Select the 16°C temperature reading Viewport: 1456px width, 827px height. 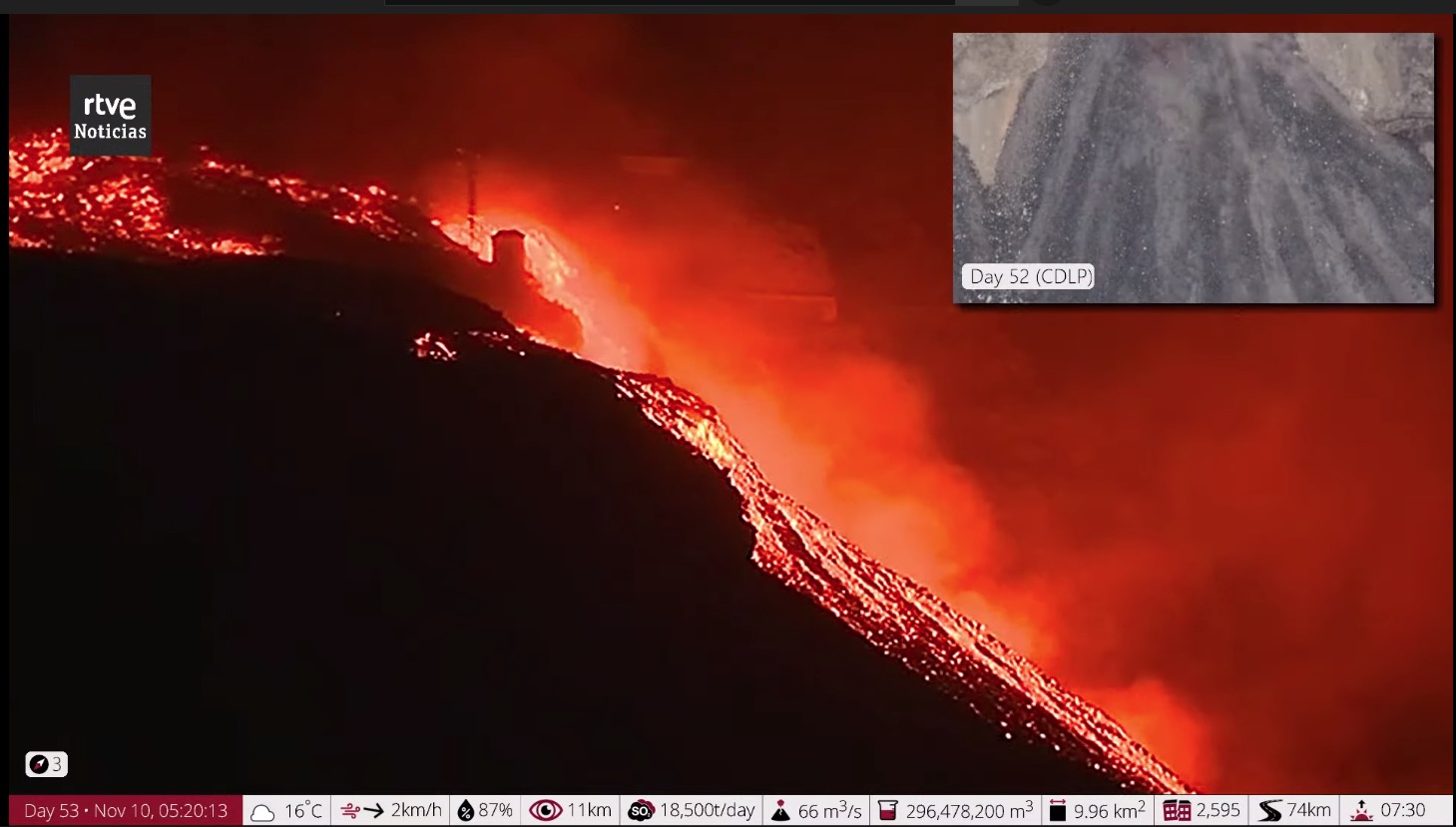[303, 810]
